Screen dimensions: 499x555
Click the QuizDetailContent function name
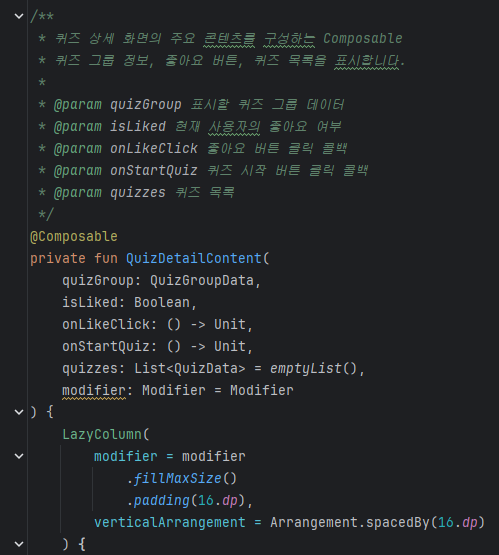(x=194, y=258)
